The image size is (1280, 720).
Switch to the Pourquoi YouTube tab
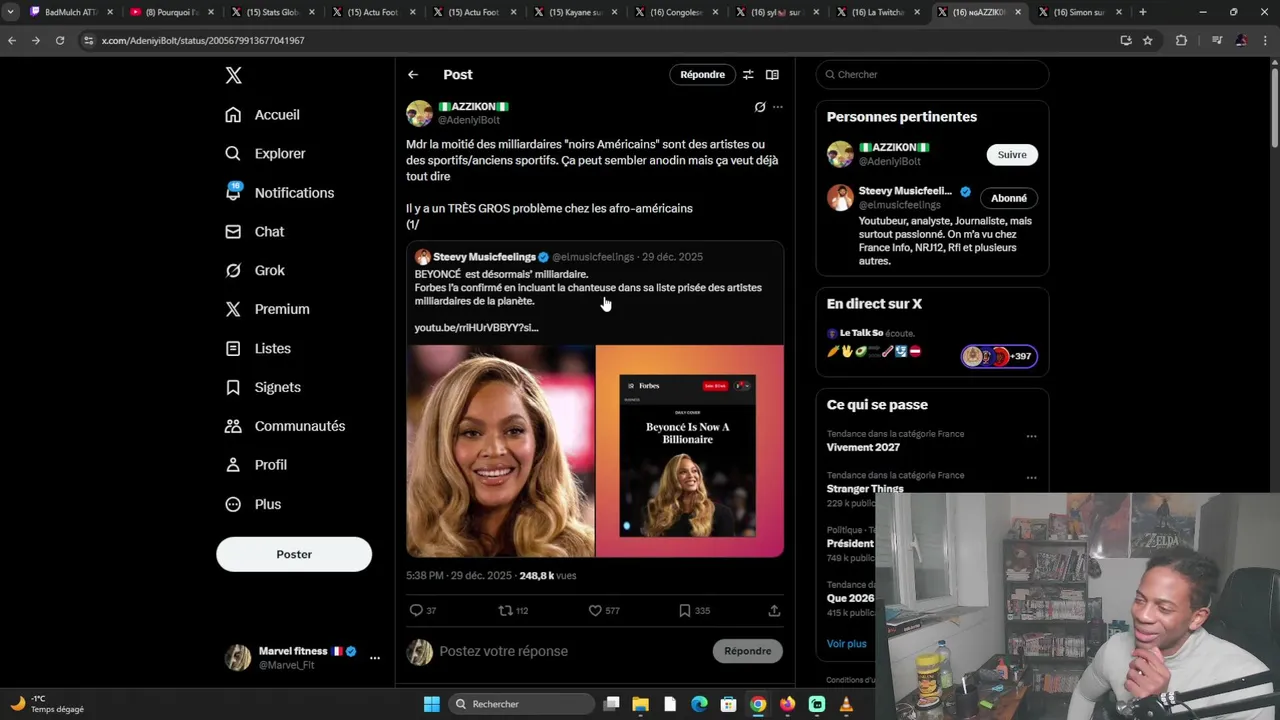pos(171,12)
